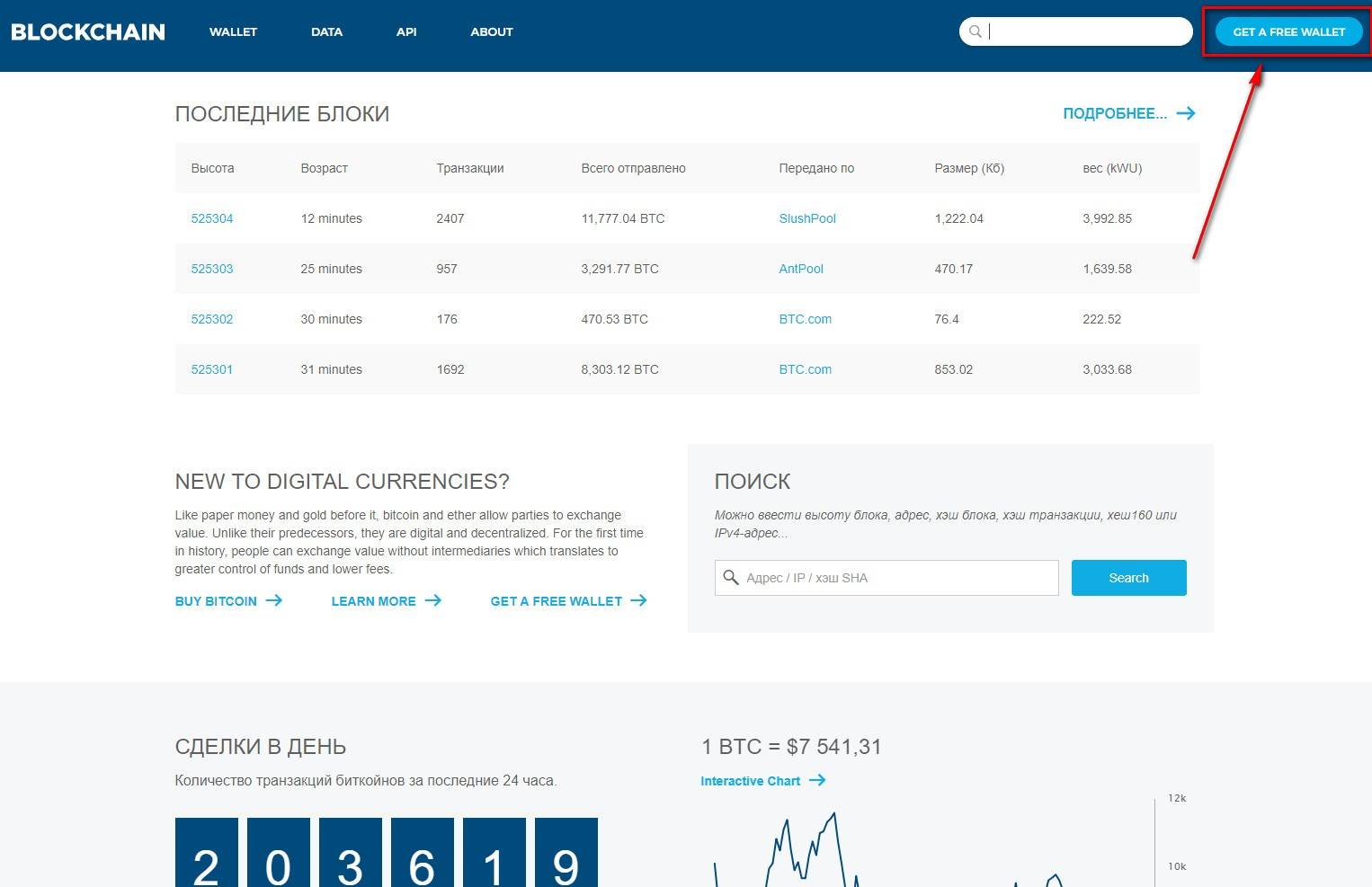Click the Передано по column header
The image size is (1372, 887).
click(816, 168)
